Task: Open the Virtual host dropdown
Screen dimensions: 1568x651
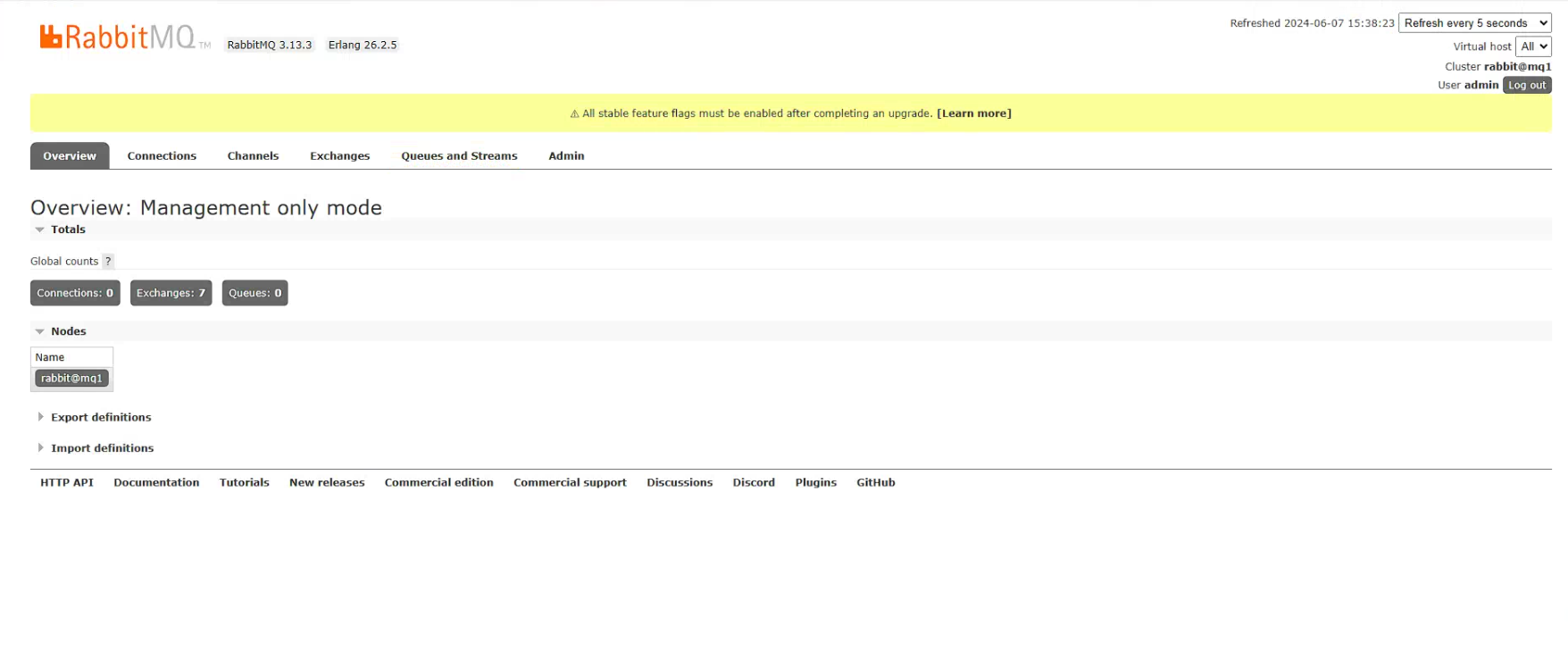Action: point(1533,46)
